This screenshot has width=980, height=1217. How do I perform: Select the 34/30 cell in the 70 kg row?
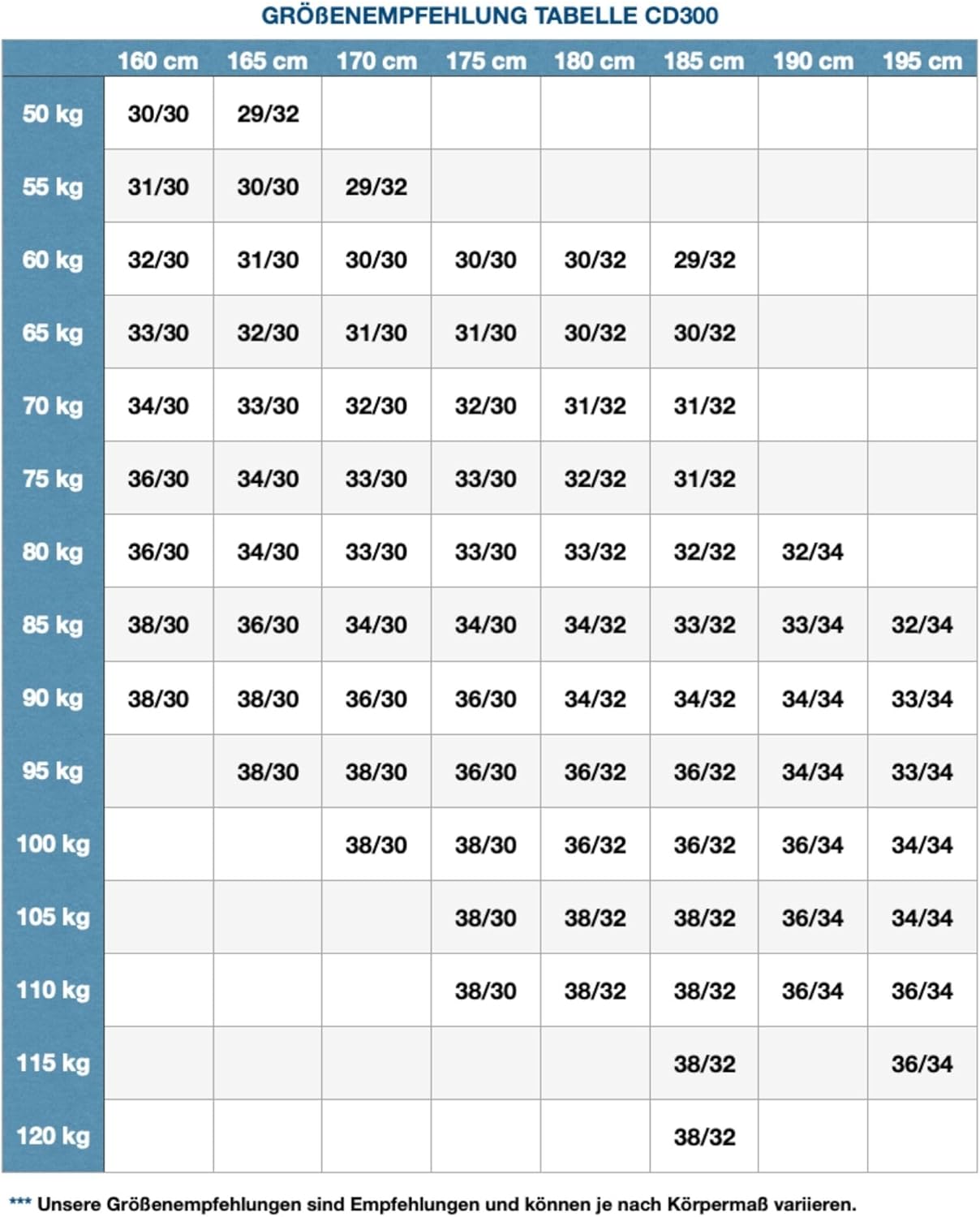coord(158,406)
